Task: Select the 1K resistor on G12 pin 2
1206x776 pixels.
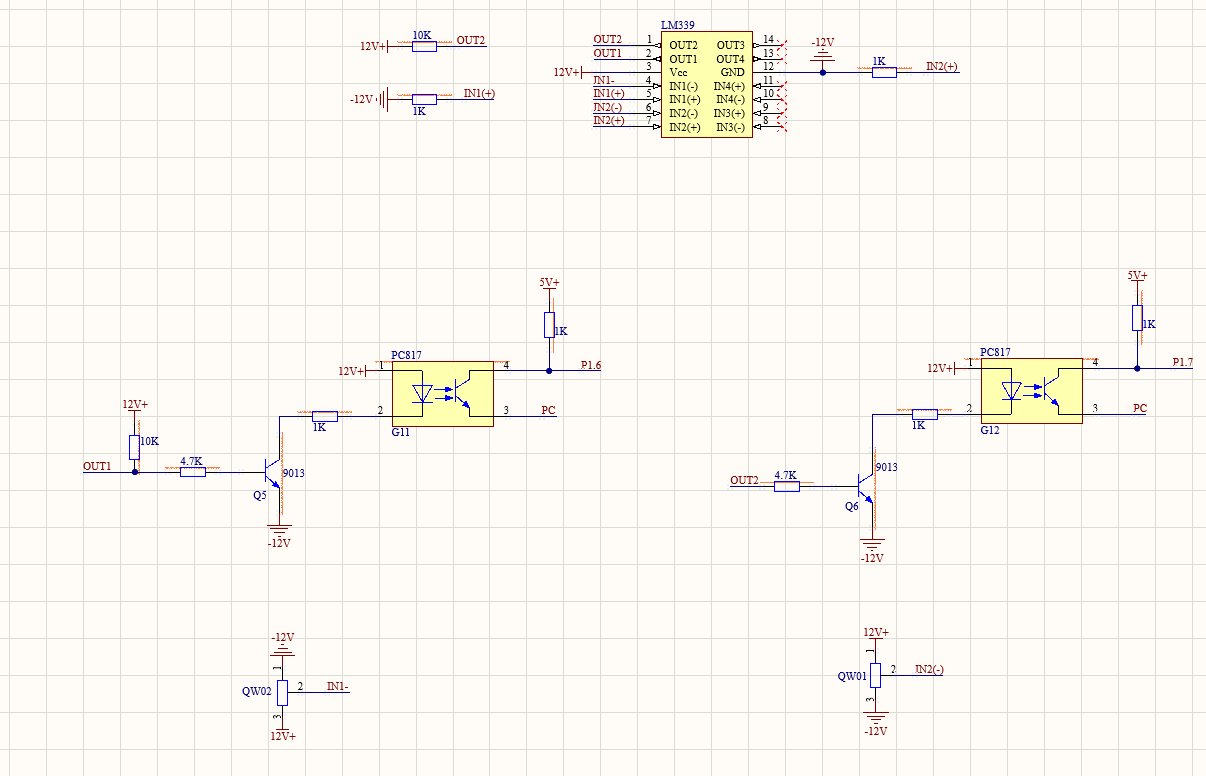Action: tap(924, 413)
